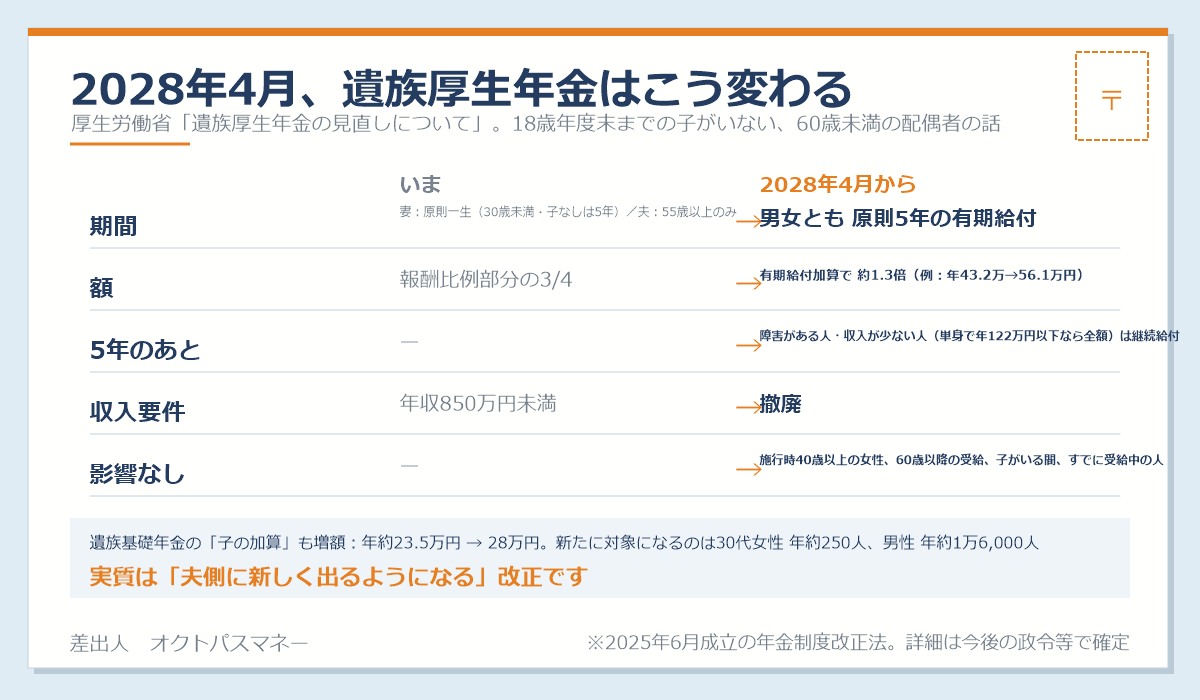This screenshot has height=700, width=1200.
Task: Select the row label '期間'
Action: pos(113,226)
